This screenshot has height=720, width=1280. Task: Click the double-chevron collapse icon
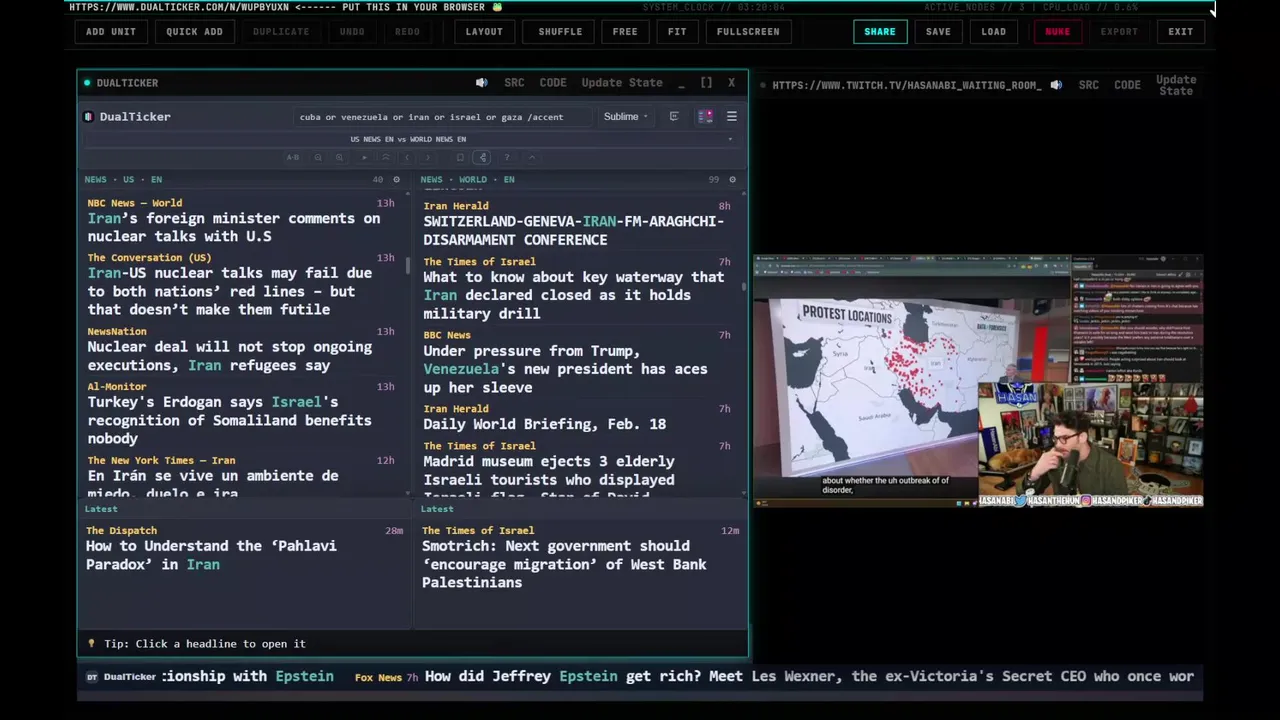[x=385, y=157]
